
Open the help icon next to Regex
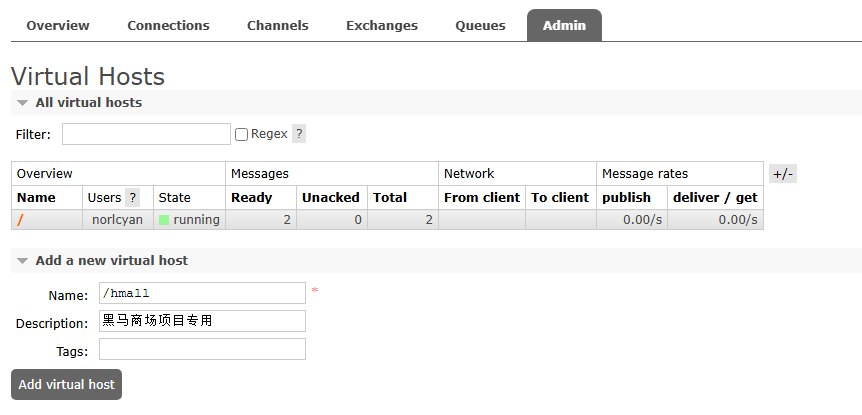click(299, 134)
